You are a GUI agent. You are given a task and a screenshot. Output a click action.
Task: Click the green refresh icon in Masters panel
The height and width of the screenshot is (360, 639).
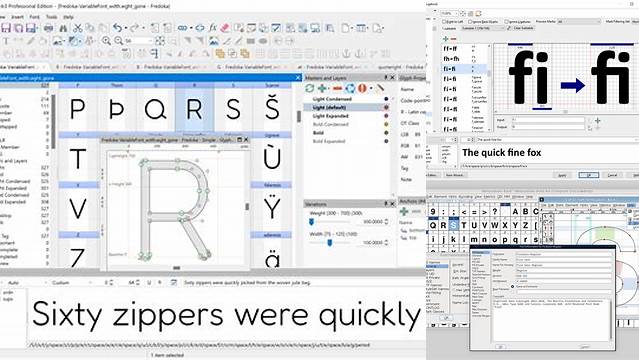[310, 88]
